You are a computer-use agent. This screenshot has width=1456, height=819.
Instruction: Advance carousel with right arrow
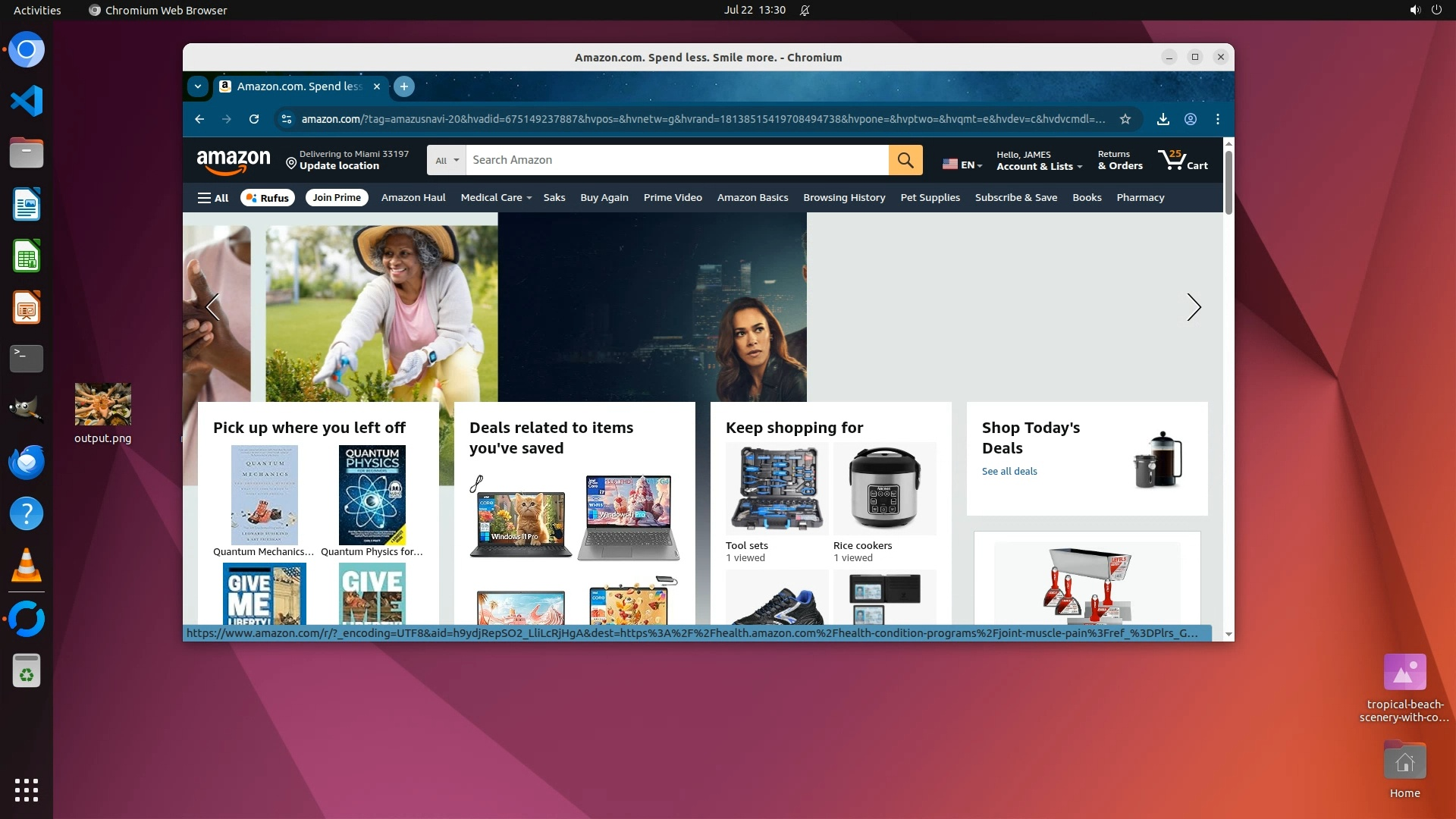coord(1194,307)
